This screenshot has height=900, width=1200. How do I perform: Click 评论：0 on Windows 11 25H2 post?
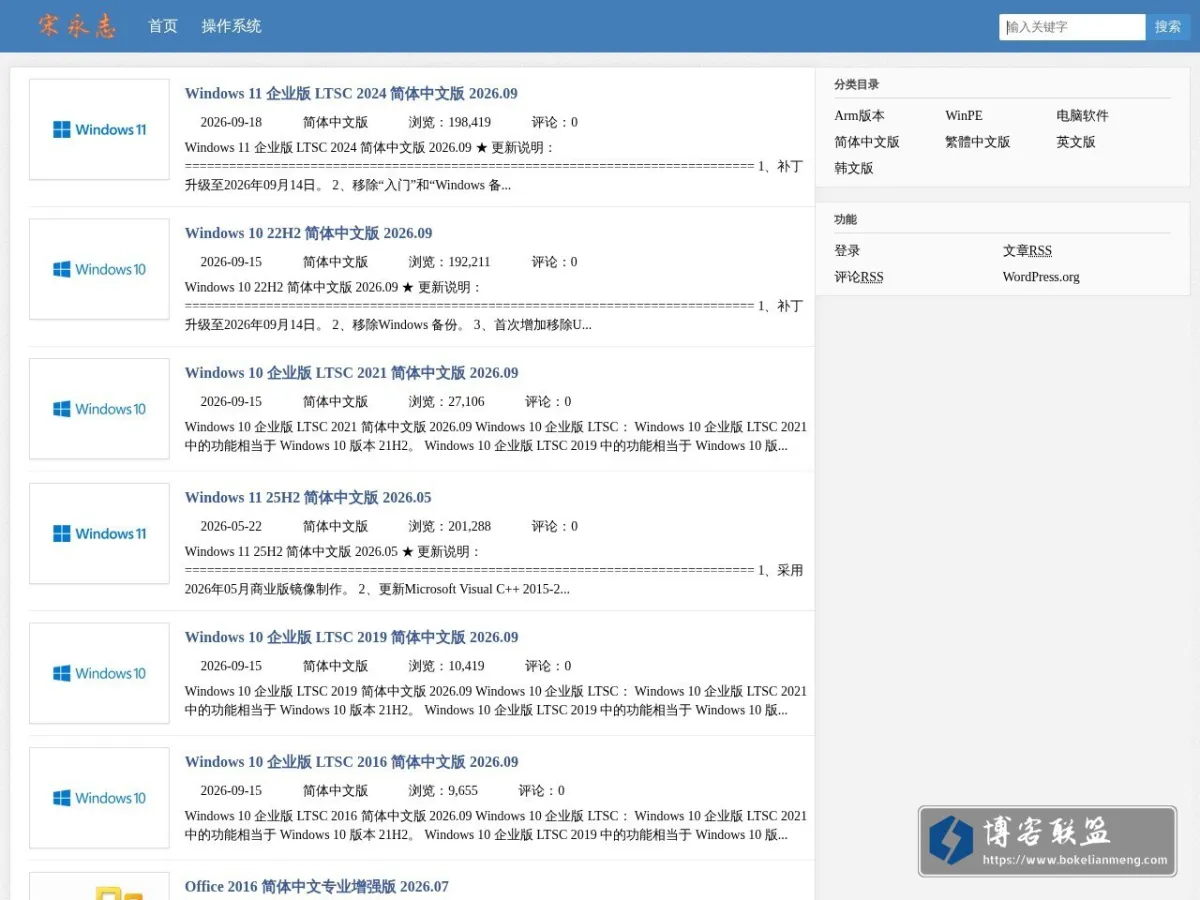(555, 526)
